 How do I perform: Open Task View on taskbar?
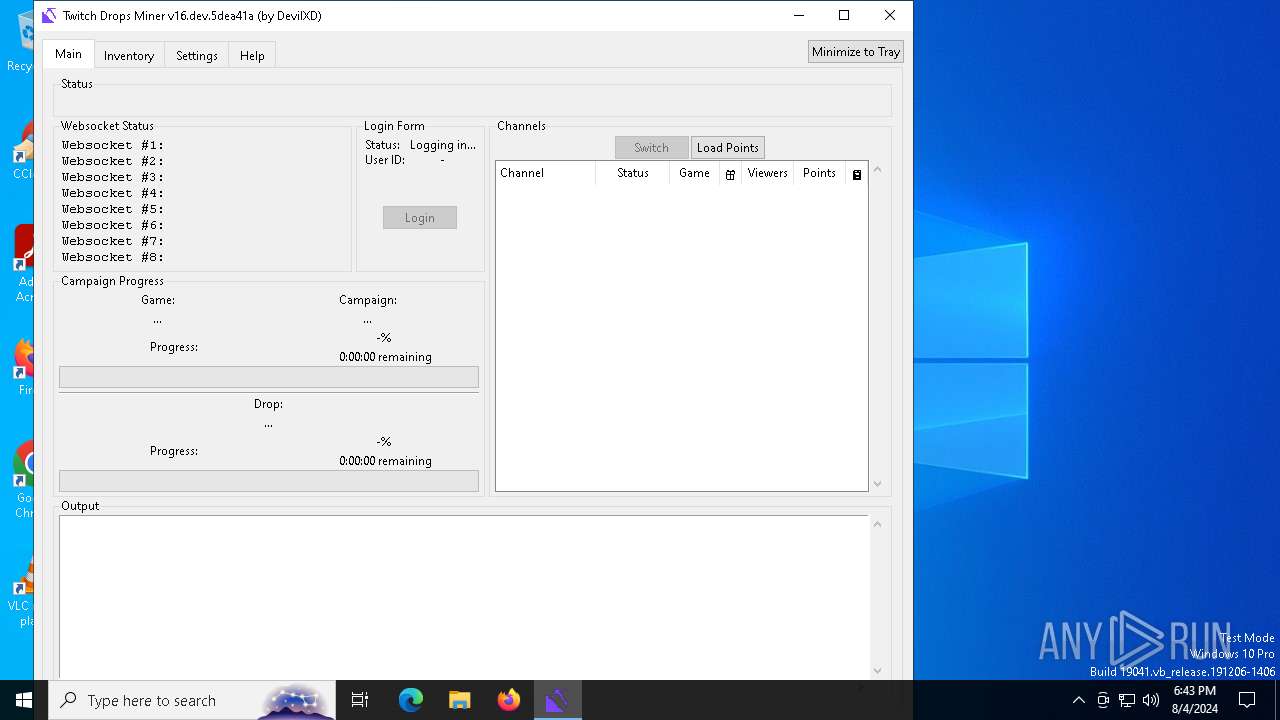pyautogui.click(x=360, y=700)
